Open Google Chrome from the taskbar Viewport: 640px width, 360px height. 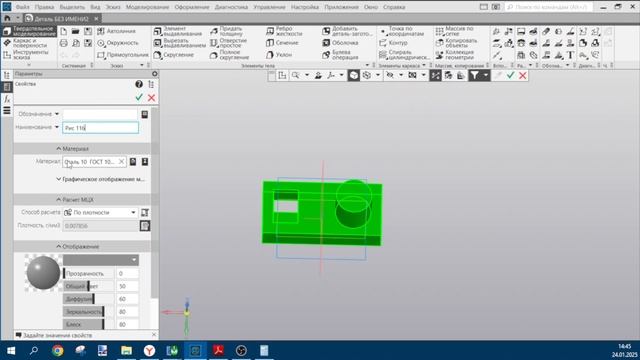(x=58, y=351)
